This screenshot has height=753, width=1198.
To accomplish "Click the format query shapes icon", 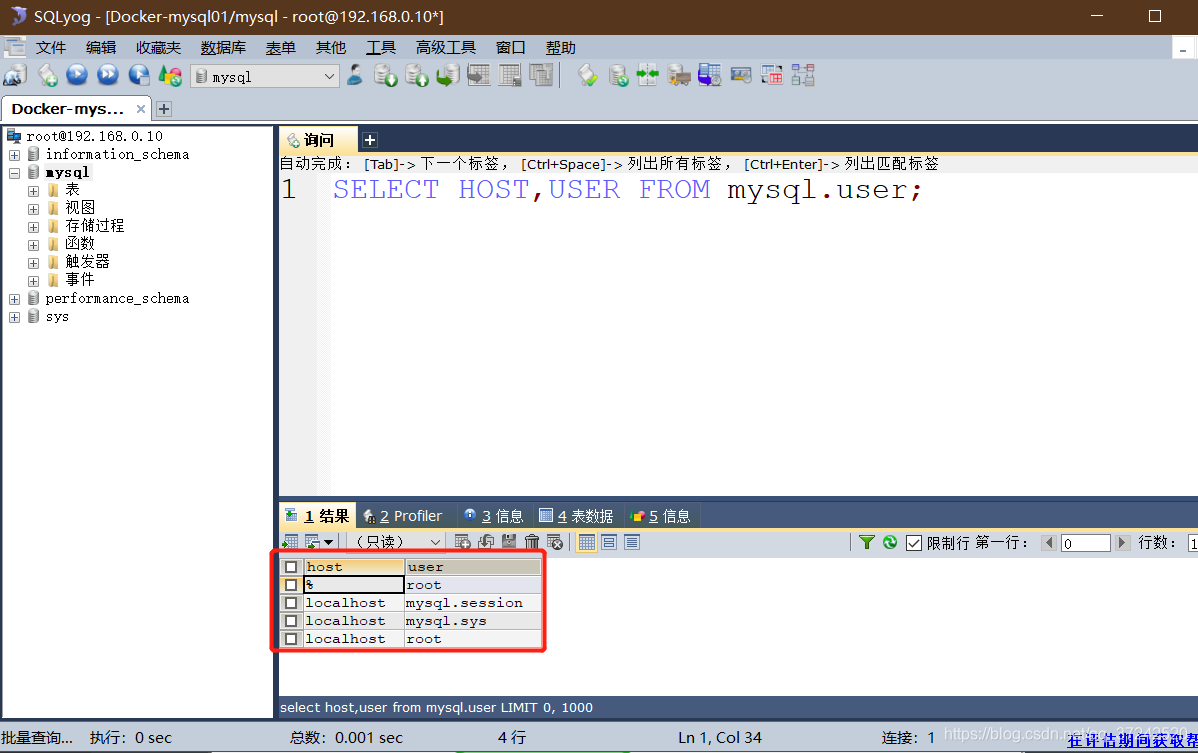I will click(170, 76).
